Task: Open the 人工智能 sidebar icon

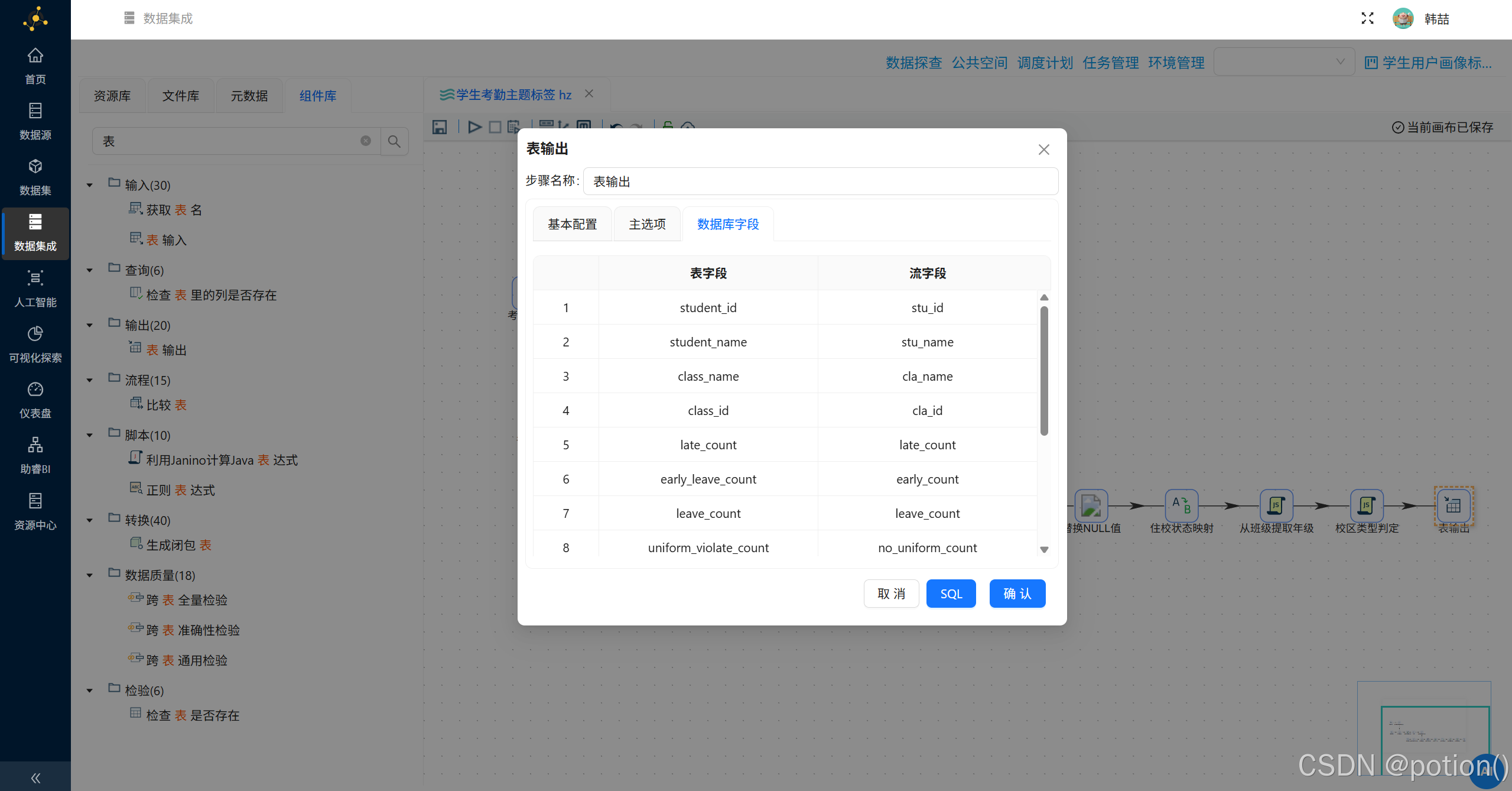Action: [x=35, y=278]
